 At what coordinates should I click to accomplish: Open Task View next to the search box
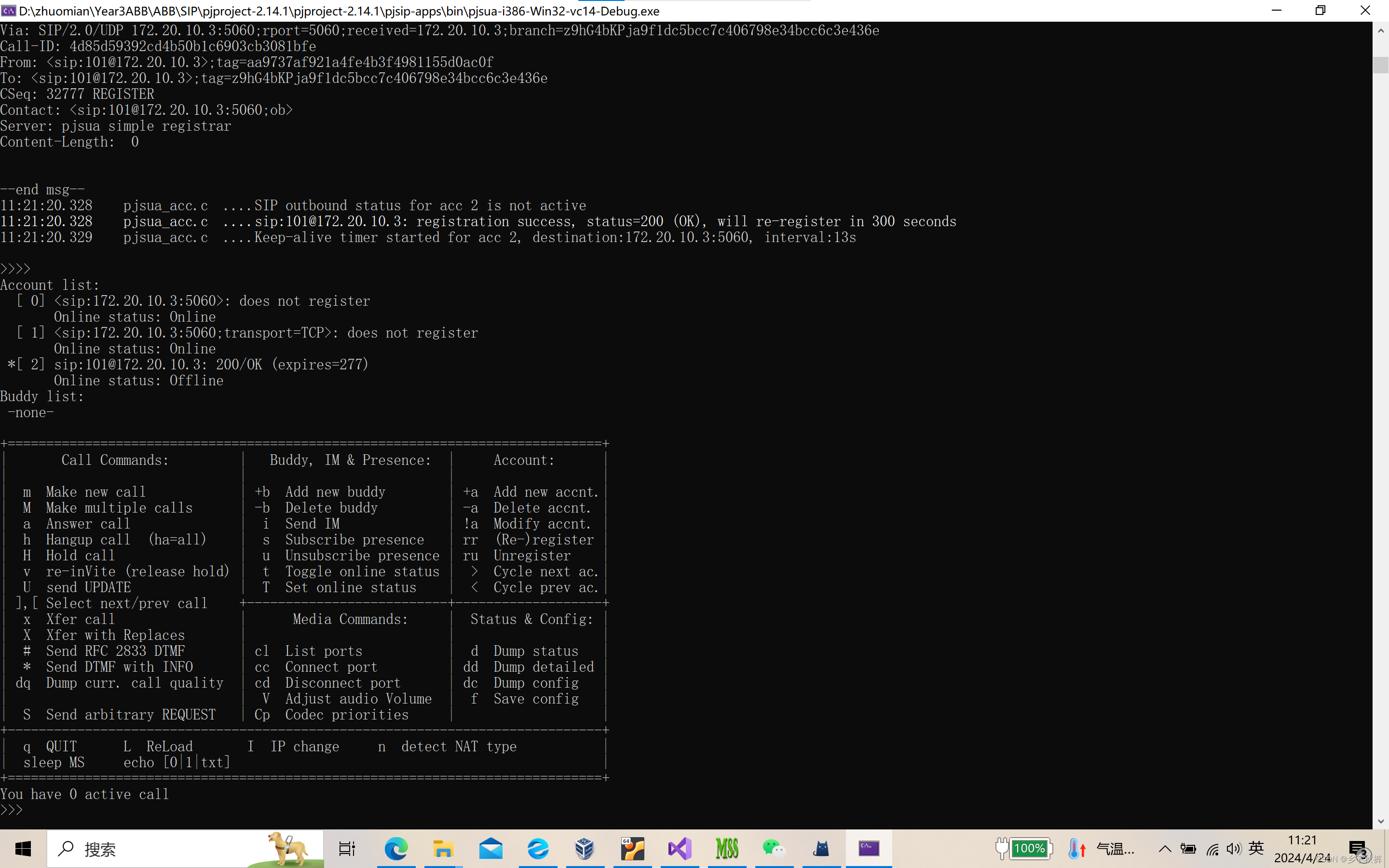pos(347,849)
